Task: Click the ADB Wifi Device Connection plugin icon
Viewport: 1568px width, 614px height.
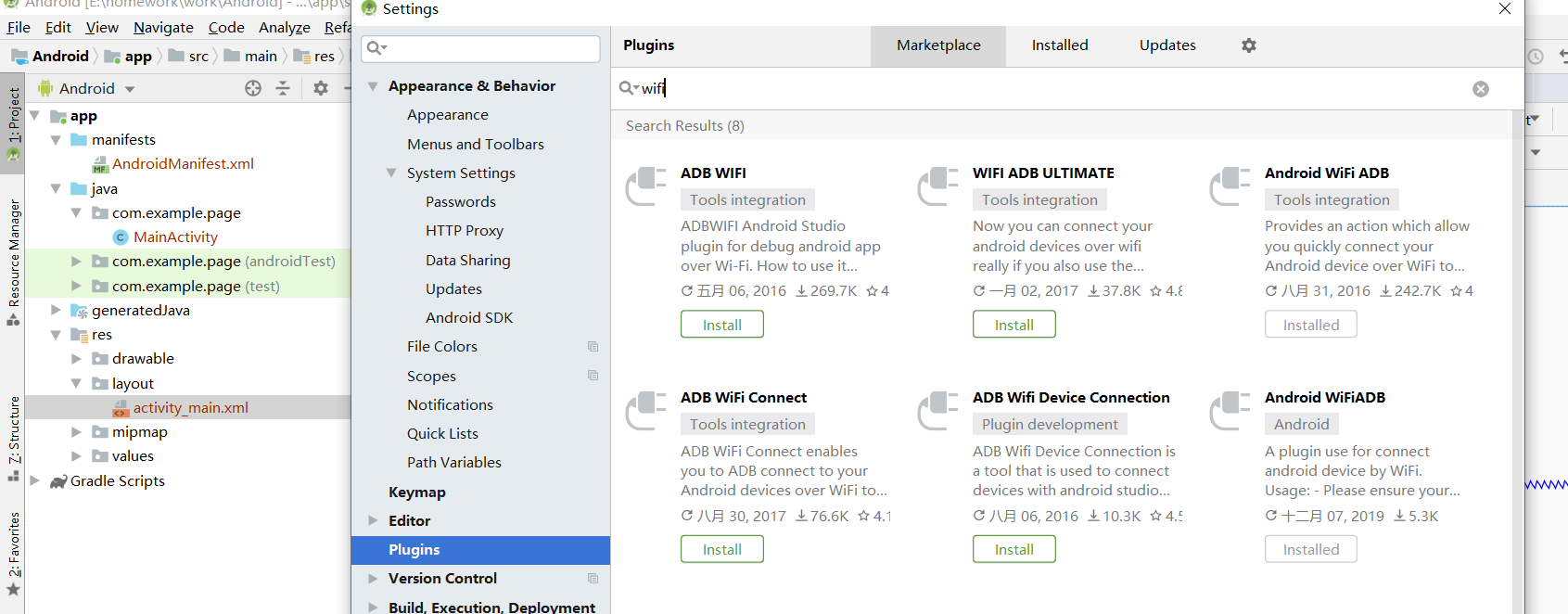Action: coord(938,411)
